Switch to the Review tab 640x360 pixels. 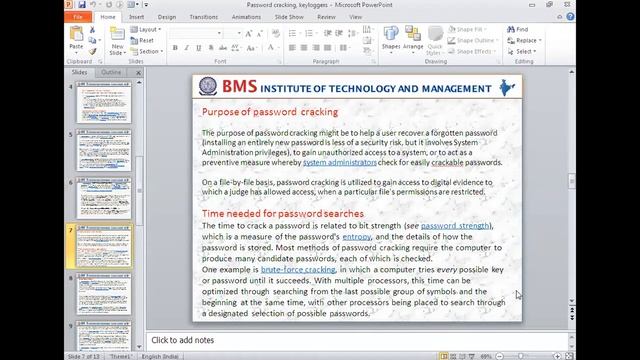click(x=326, y=17)
